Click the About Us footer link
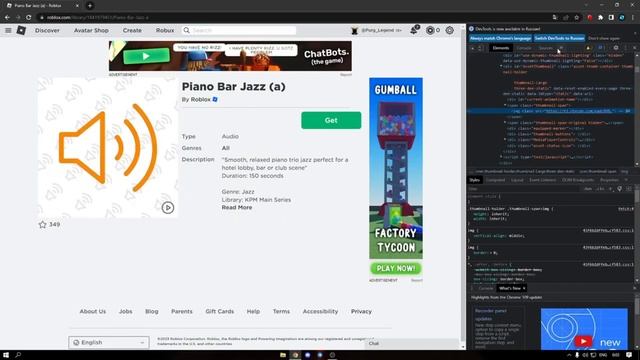Viewport: 640px width, 360px height. 93,311
